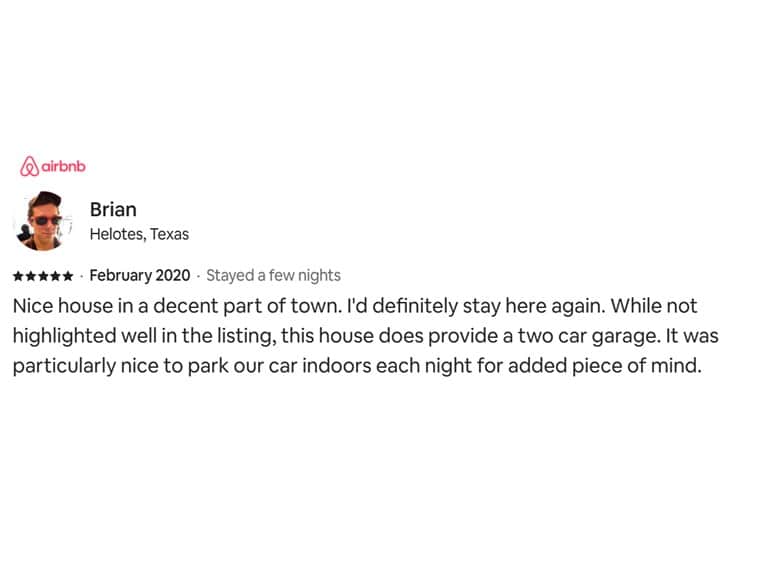Select the Helotes, Texas location text
Viewport: 768px width, 576px height.
[x=139, y=234]
